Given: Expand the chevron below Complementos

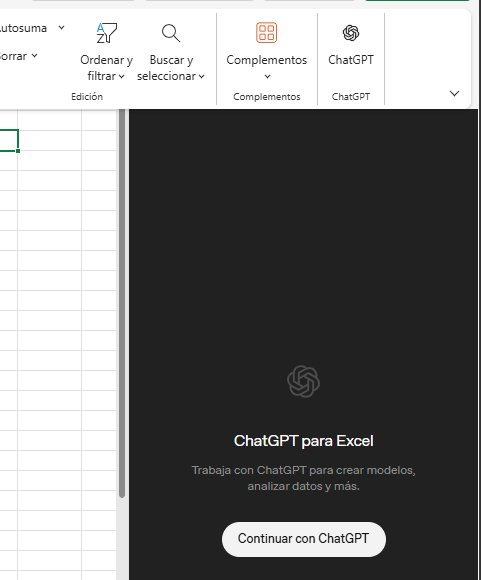Looking at the screenshot, I should click(267, 77).
